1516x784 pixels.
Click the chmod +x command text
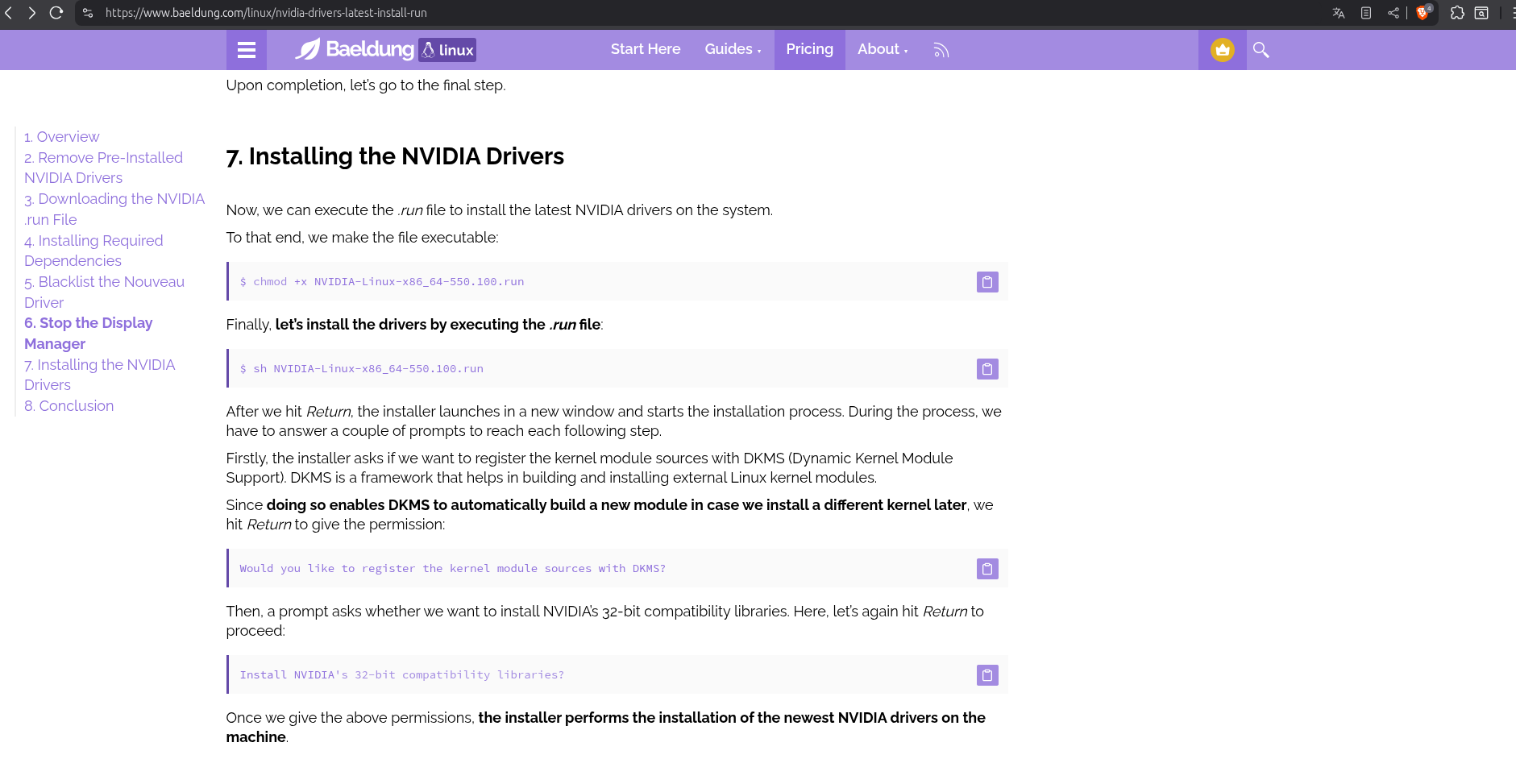tap(382, 282)
